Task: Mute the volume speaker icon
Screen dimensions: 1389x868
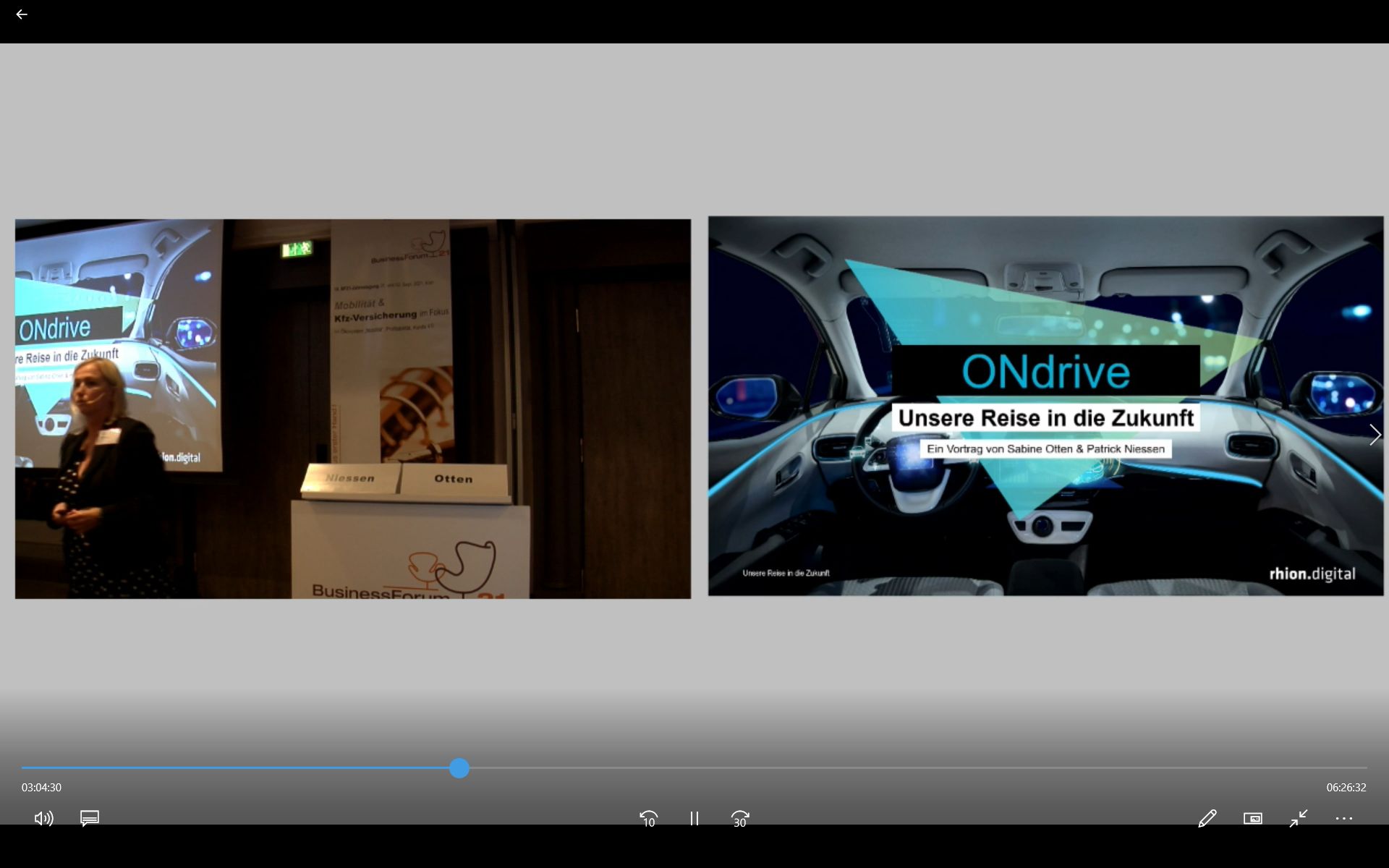Action: [43, 818]
